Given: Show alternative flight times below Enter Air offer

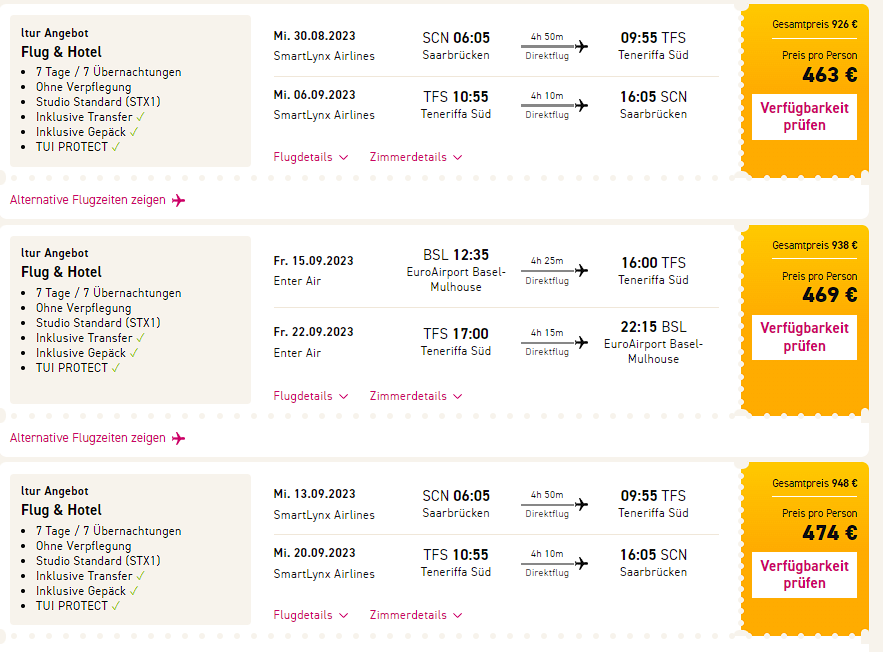Looking at the screenshot, I should (x=88, y=438).
